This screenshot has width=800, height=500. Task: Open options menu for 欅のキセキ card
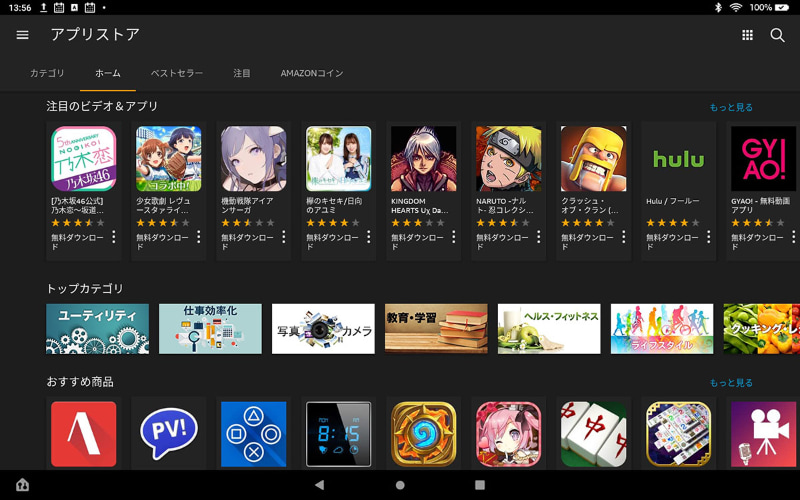pos(368,237)
